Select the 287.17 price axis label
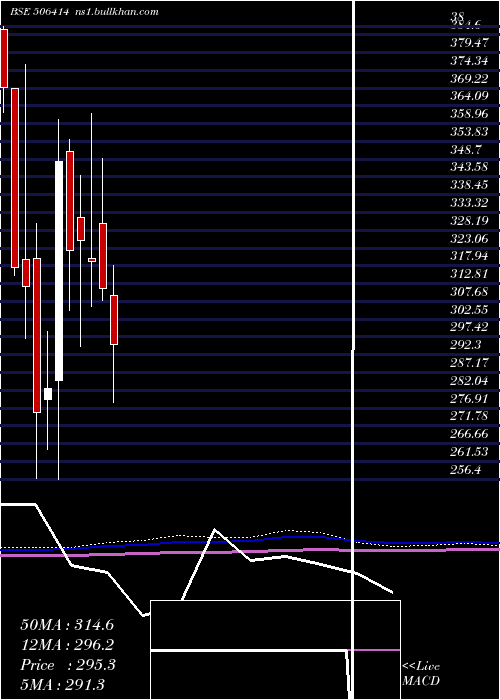Image resolution: width=500 pixels, height=700 pixels. click(x=469, y=363)
